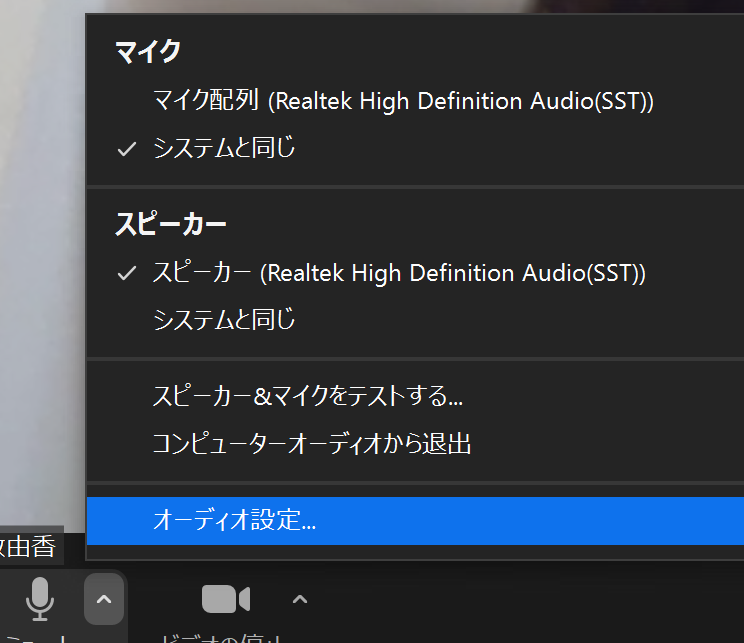Screen dimensions: 744x643
Task: Expand video options arrow beside camera
Action: click(x=299, y=600)
